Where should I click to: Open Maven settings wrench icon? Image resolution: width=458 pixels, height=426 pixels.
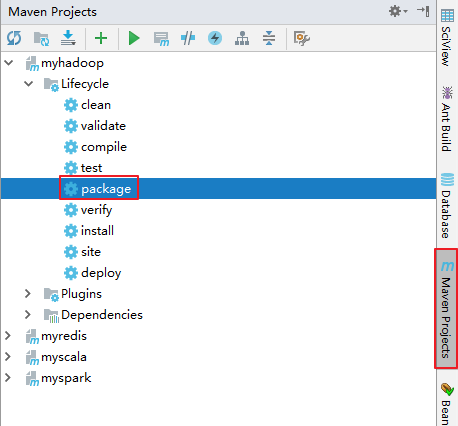302,38
